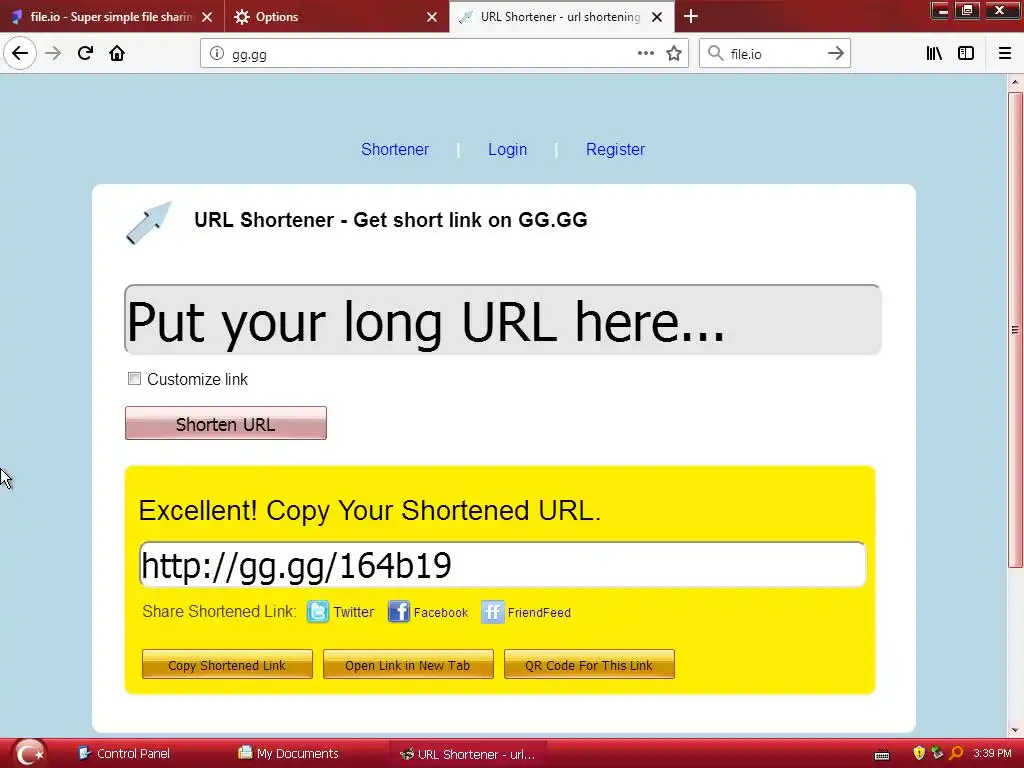The width and height of the screenshot is (1024, 768).
Task: Toggle the sidebar view icon
Action: 966,53
